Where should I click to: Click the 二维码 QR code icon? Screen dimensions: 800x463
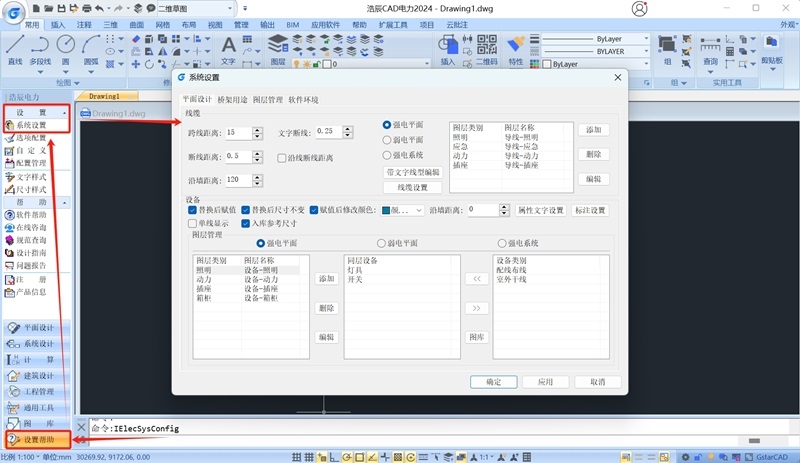click(487, 51)
